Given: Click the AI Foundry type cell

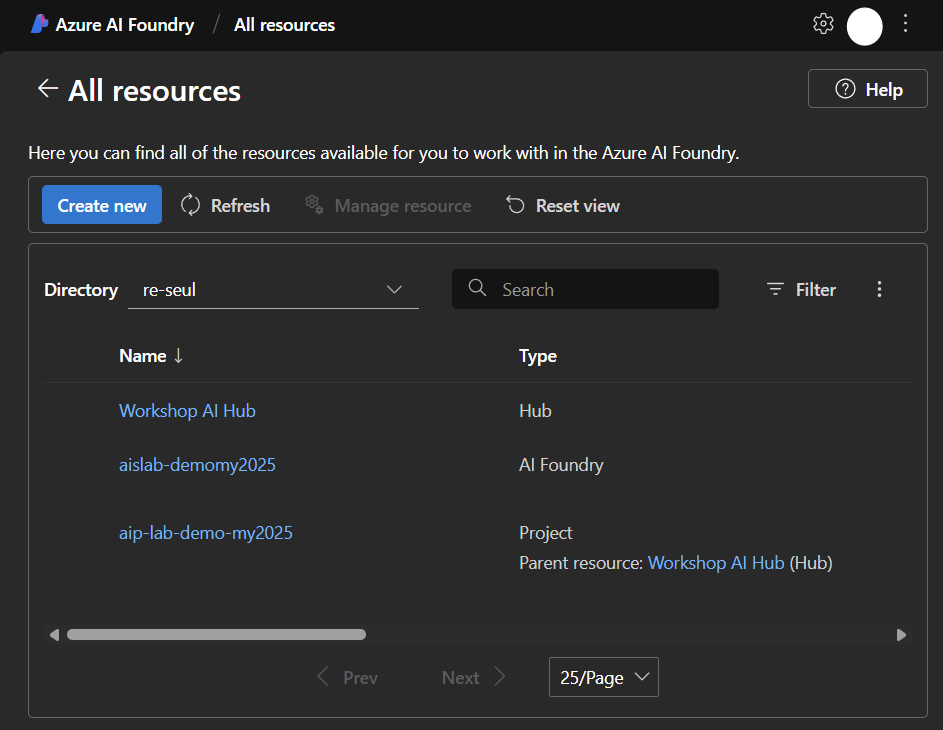Looking at the screenshot, I should pos(561,465).
